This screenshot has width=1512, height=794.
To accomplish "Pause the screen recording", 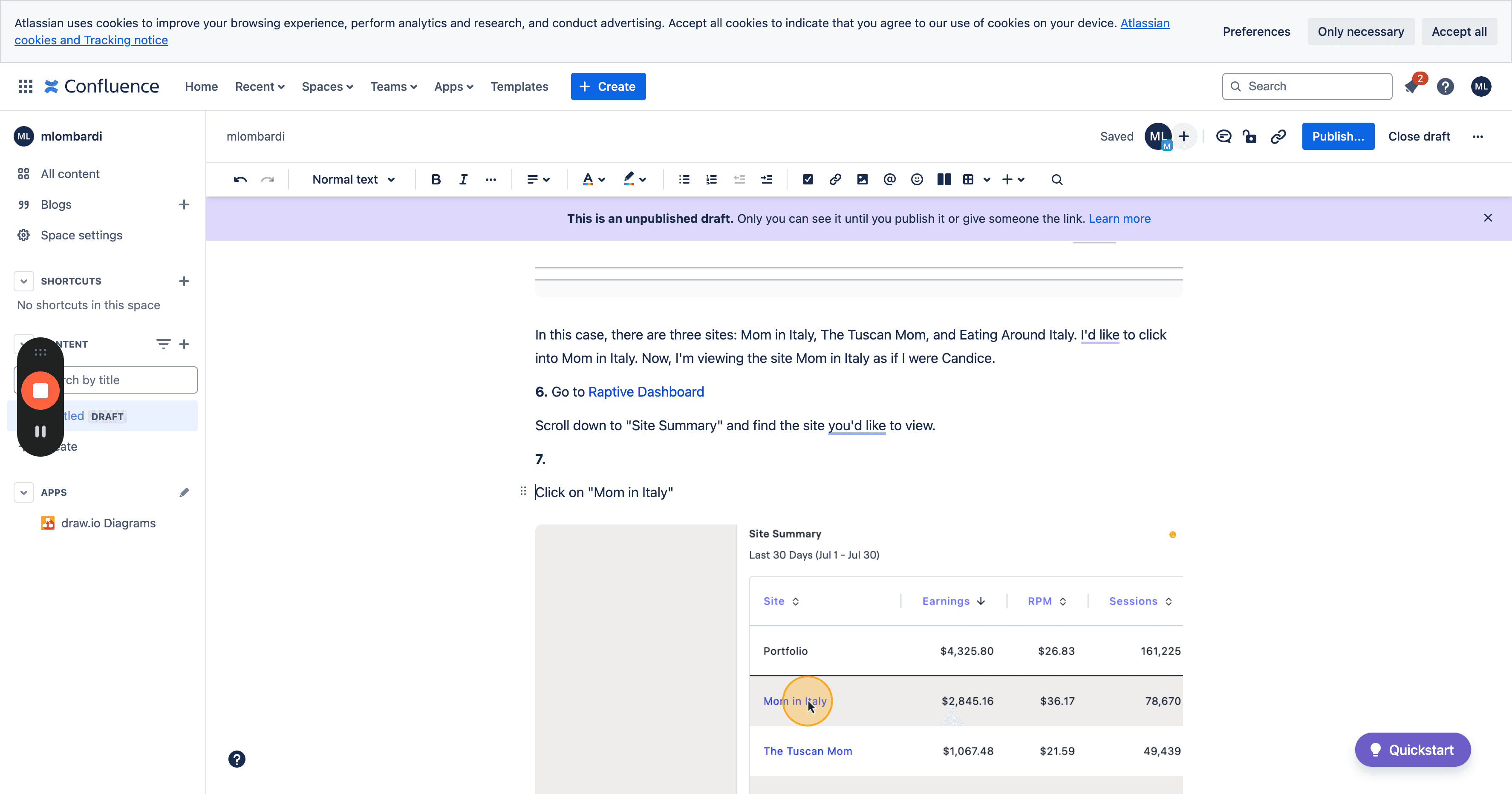I will coord(40,432).
